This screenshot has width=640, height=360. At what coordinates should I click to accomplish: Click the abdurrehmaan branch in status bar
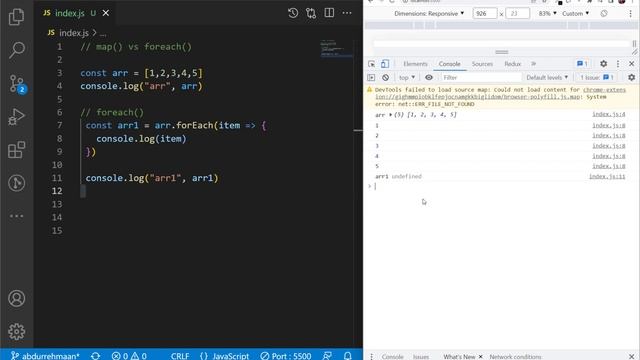[x=46, y=356]
